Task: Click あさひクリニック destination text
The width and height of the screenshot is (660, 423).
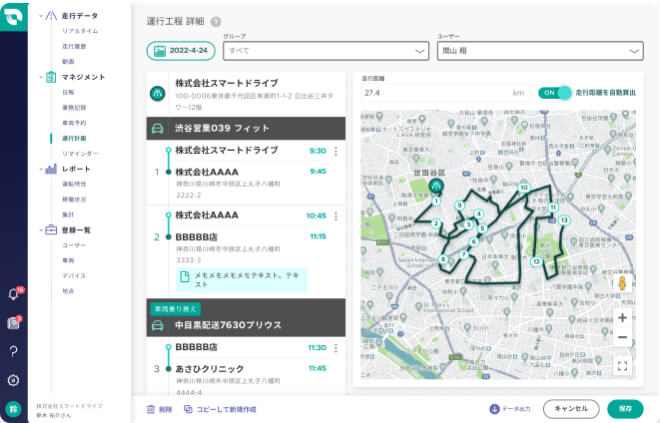Action: point(210,369)
